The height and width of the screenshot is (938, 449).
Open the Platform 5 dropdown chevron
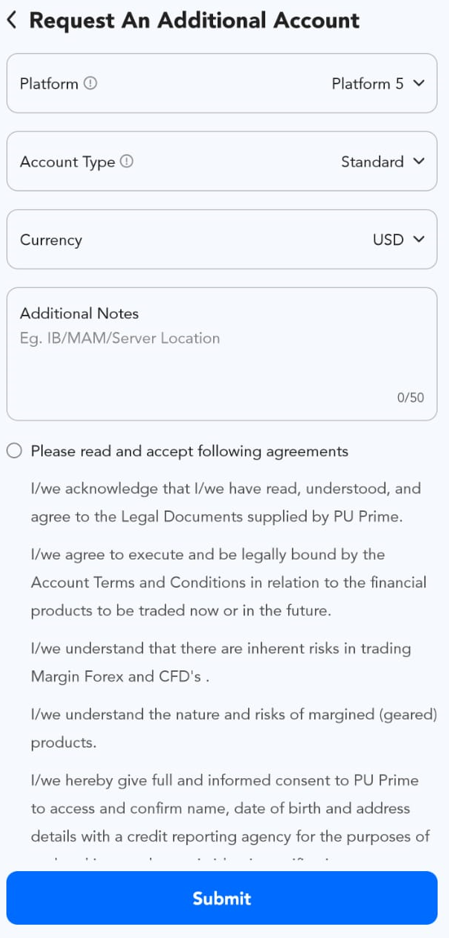[419, 83]
